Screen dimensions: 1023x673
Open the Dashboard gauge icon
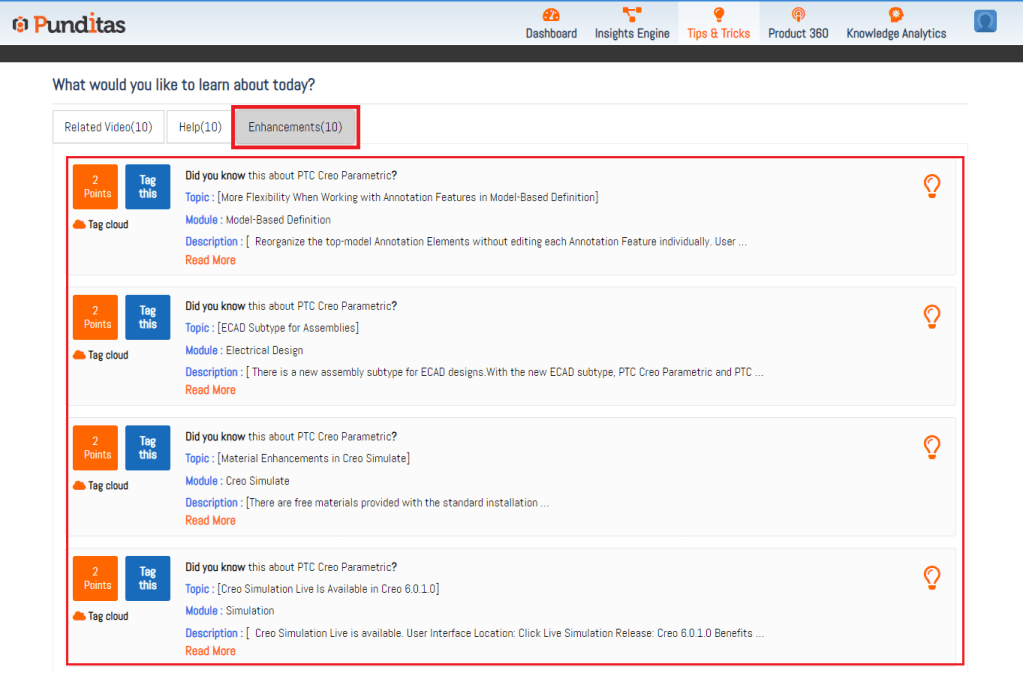coord(551,15)
